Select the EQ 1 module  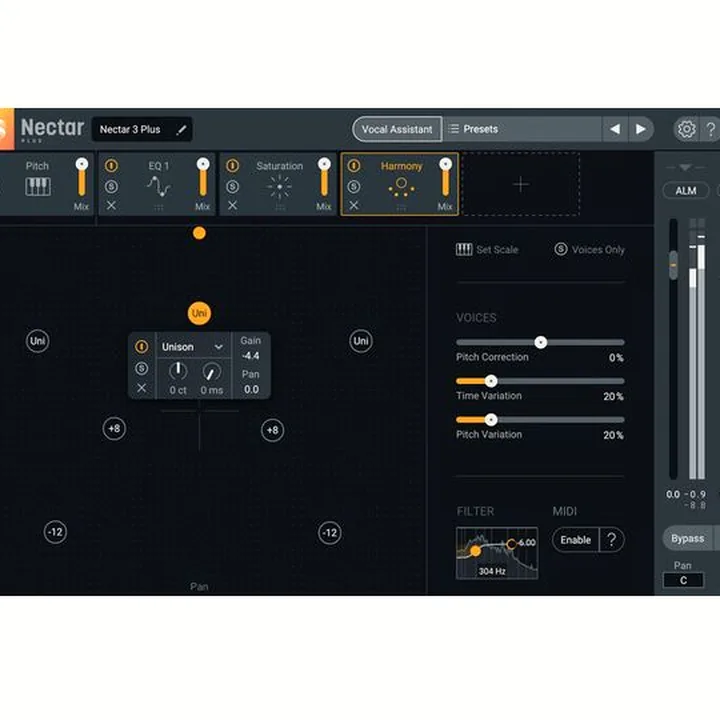[x=157, y=185]
